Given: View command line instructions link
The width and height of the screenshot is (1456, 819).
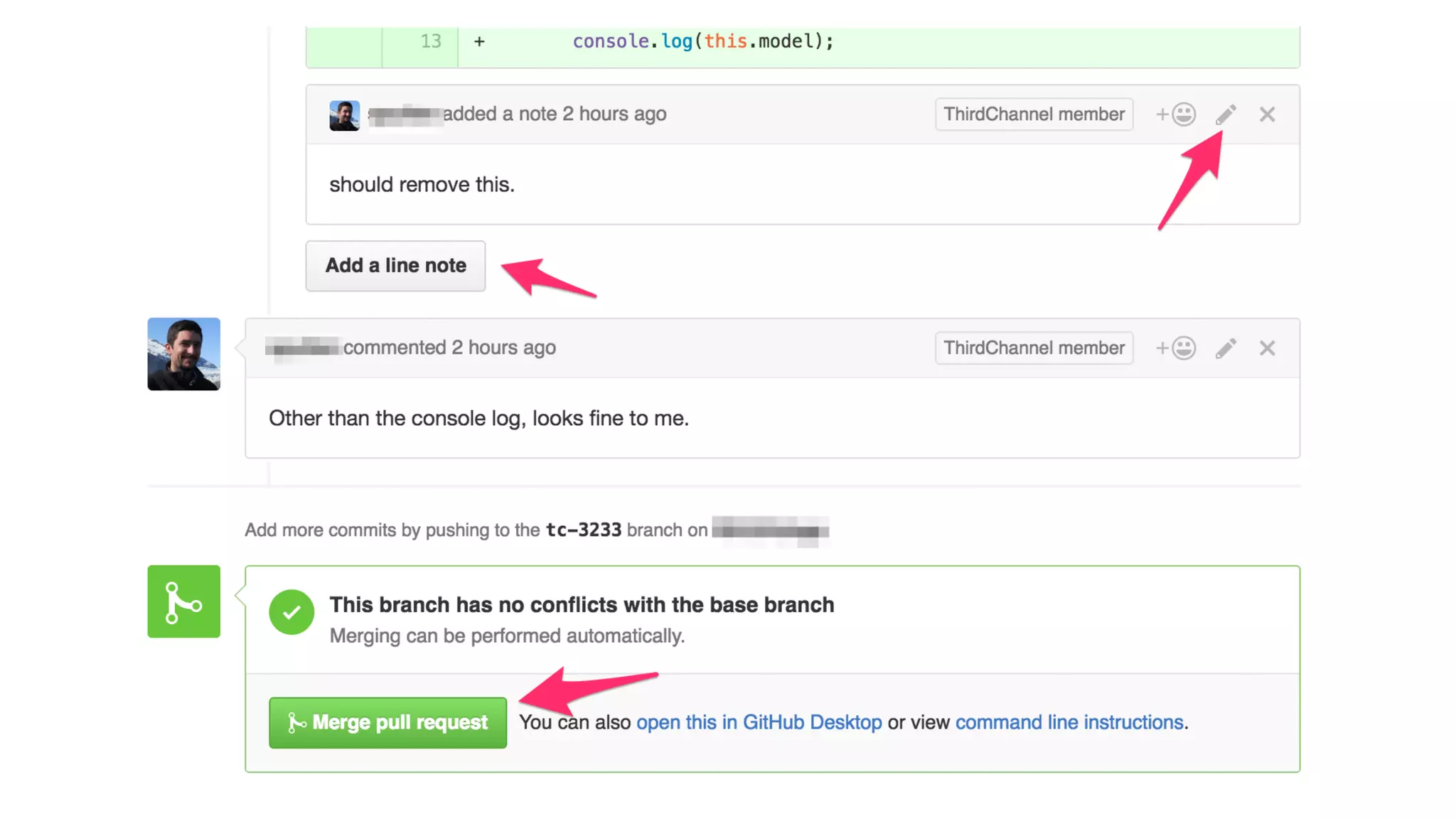Looking at the screenshot, I should tap(1069, 722).
